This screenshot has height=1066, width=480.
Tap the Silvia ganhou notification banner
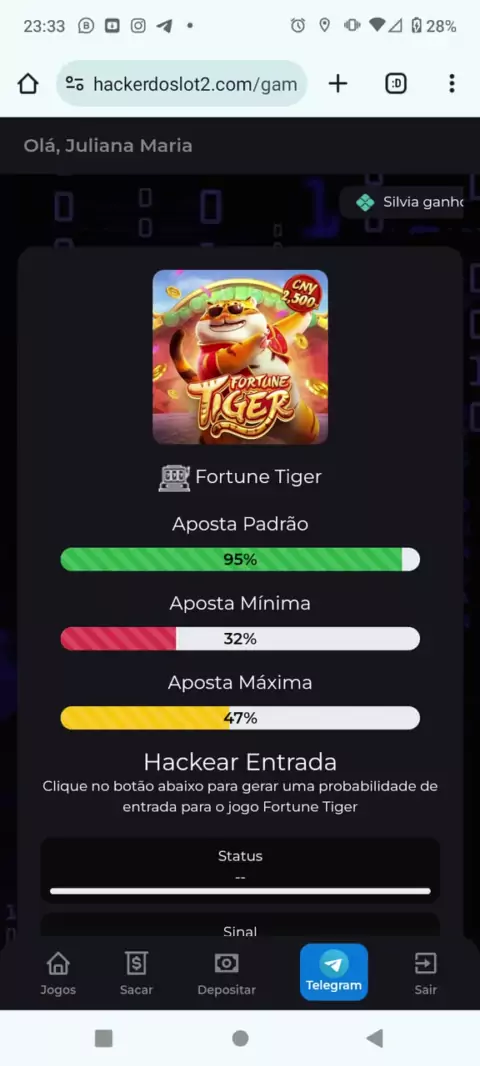(x=404, y=203)
